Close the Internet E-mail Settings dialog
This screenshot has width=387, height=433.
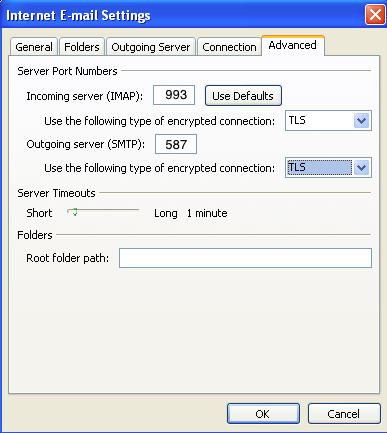click(375, 15)
